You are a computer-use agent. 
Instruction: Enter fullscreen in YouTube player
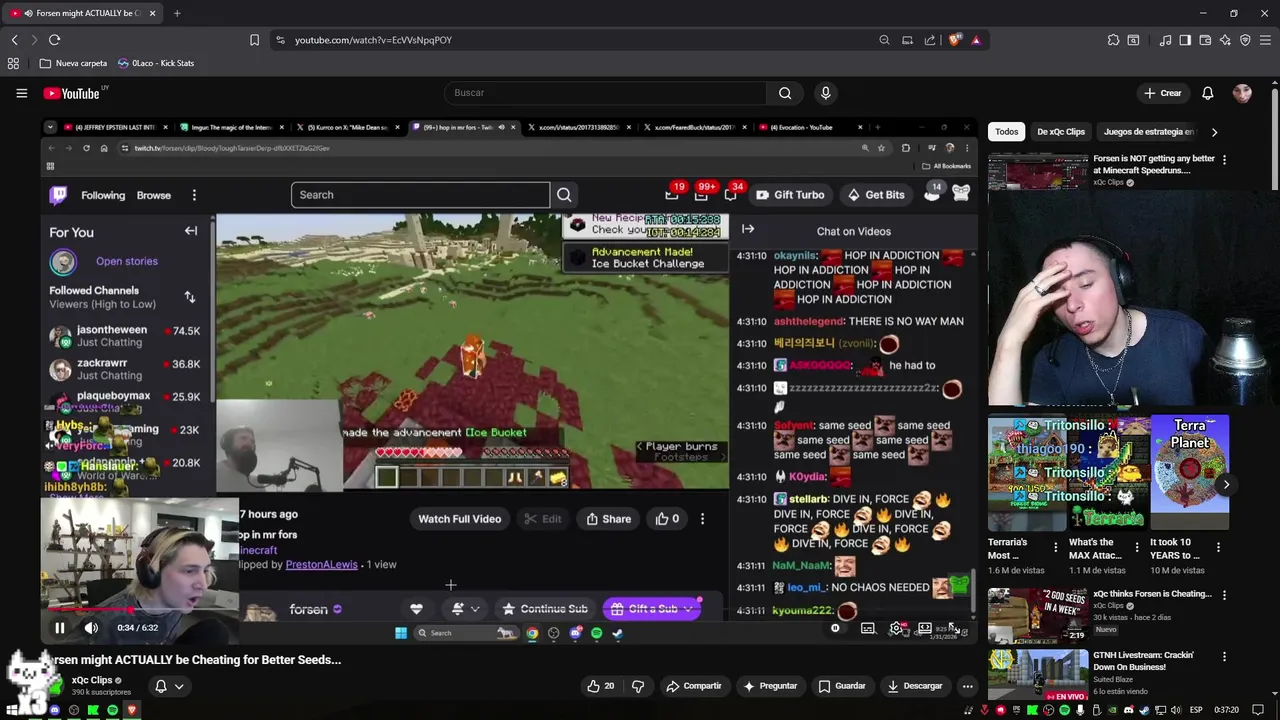coord(953,628)
